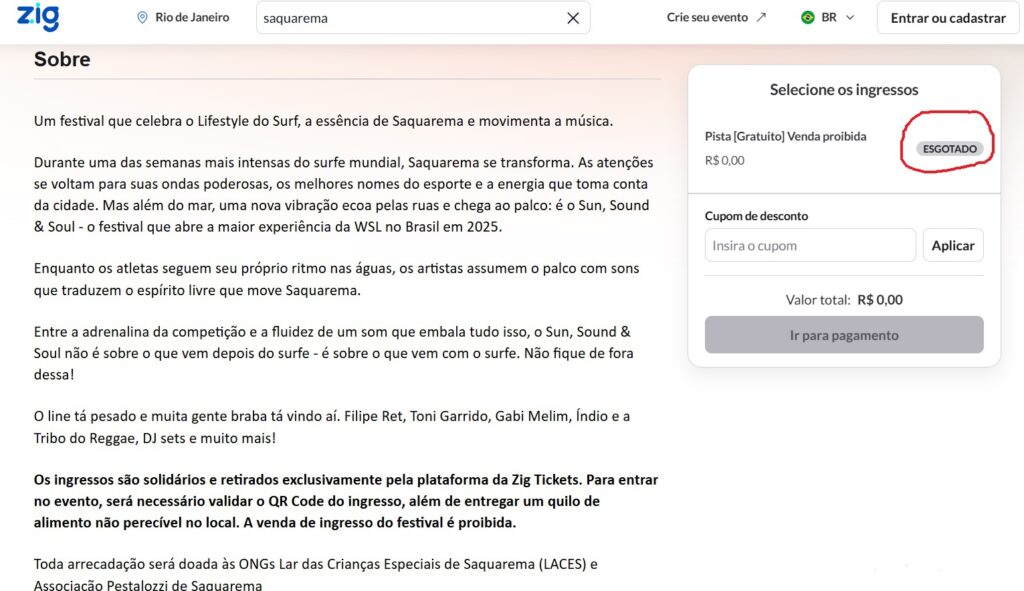Select the Entrar ou cadastrar button

(948, 18)
